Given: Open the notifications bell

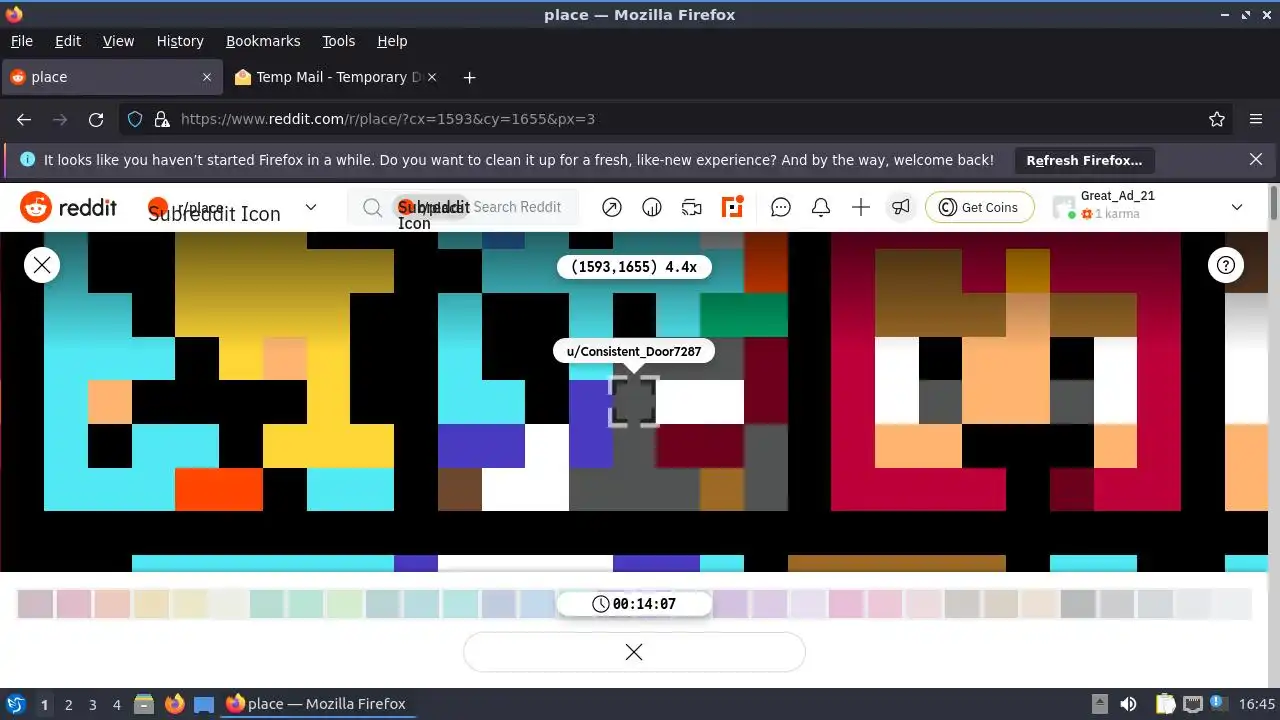Looking at the screenshot, I should click(x=821, y=207).
